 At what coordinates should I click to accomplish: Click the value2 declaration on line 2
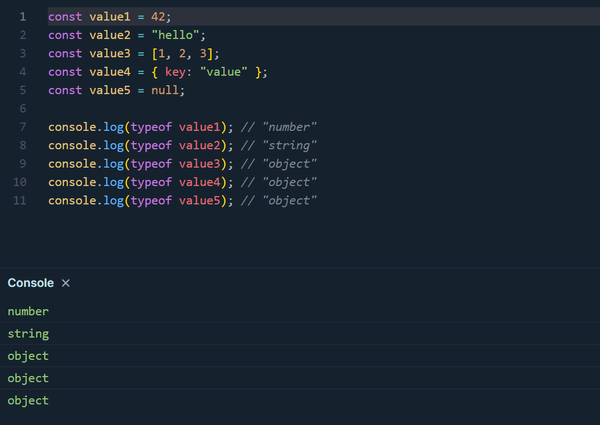(x=110, y=35)
